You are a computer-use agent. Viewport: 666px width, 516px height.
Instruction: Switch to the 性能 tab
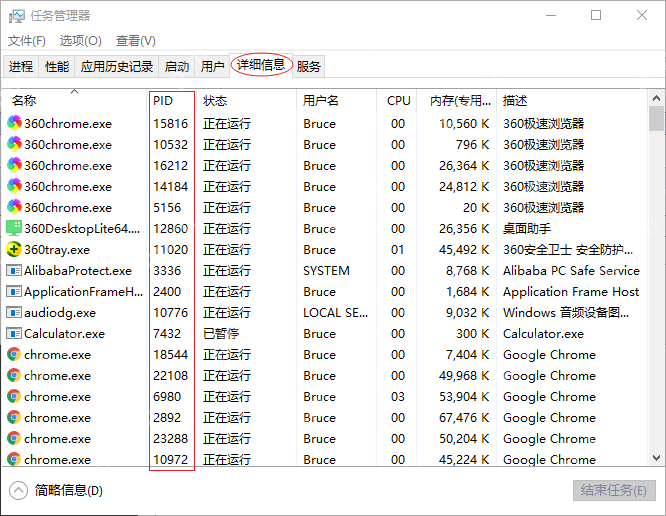[x=57, y=67]
